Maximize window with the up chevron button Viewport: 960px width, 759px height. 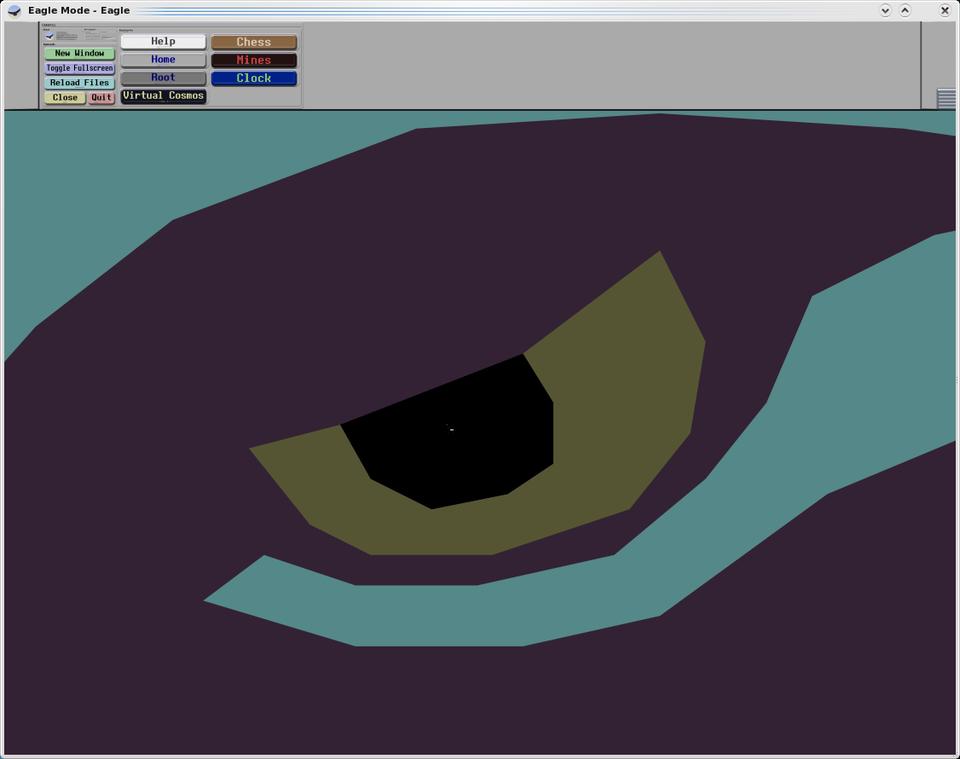tap(905, 10)
